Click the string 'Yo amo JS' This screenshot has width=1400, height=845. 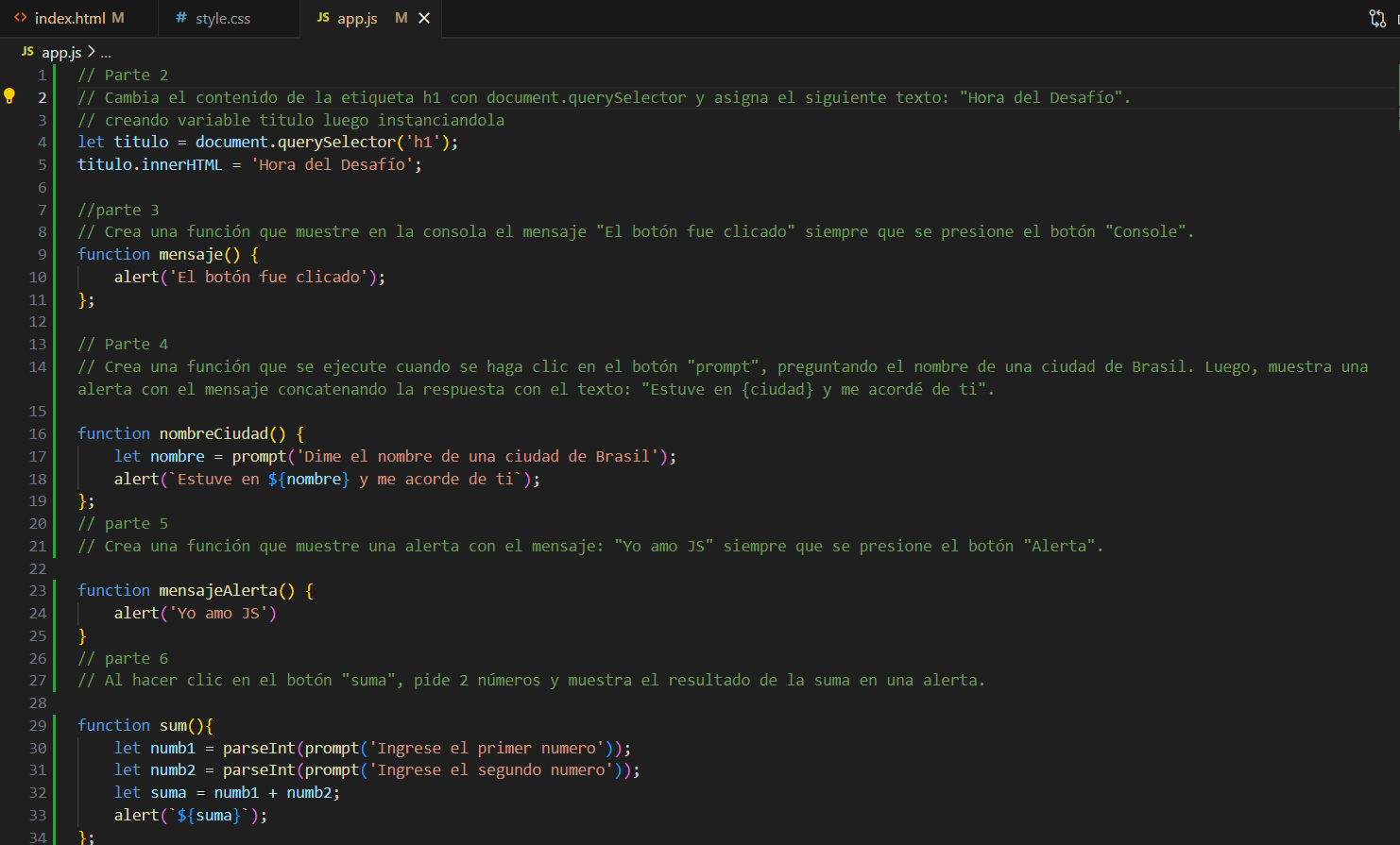pyautogui.click(x=218, y=613)
